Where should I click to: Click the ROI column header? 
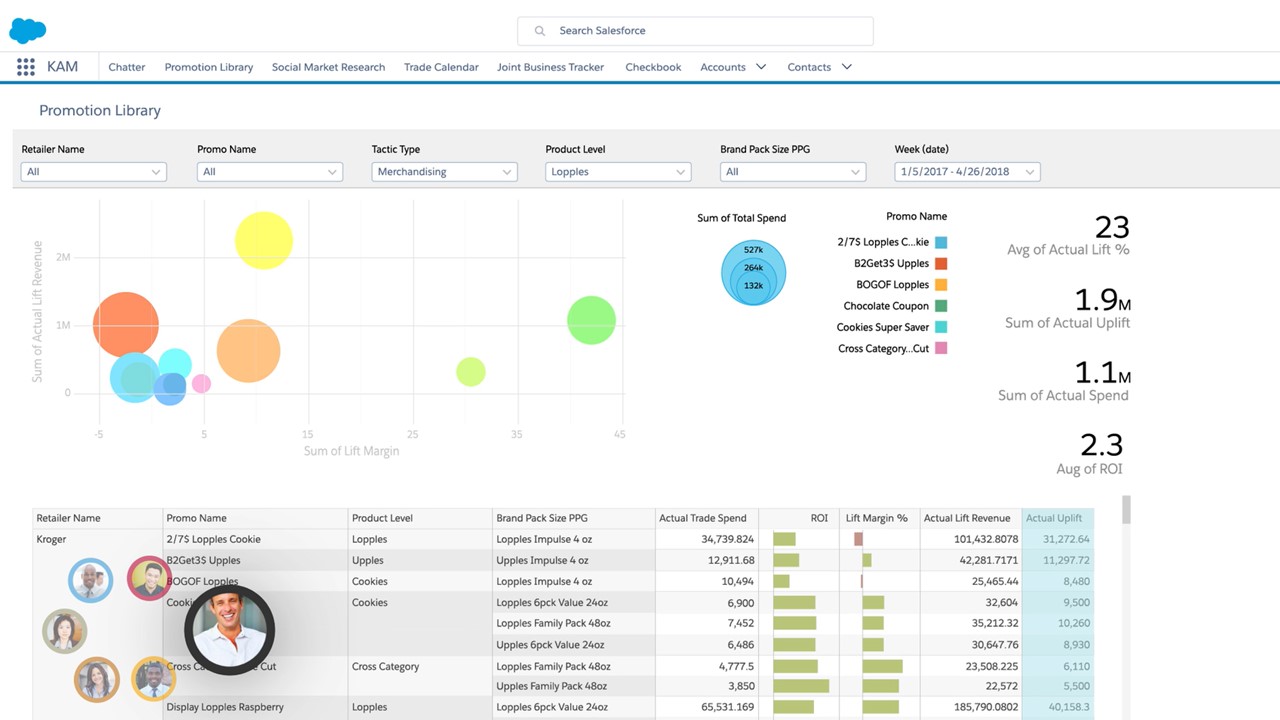798,518
